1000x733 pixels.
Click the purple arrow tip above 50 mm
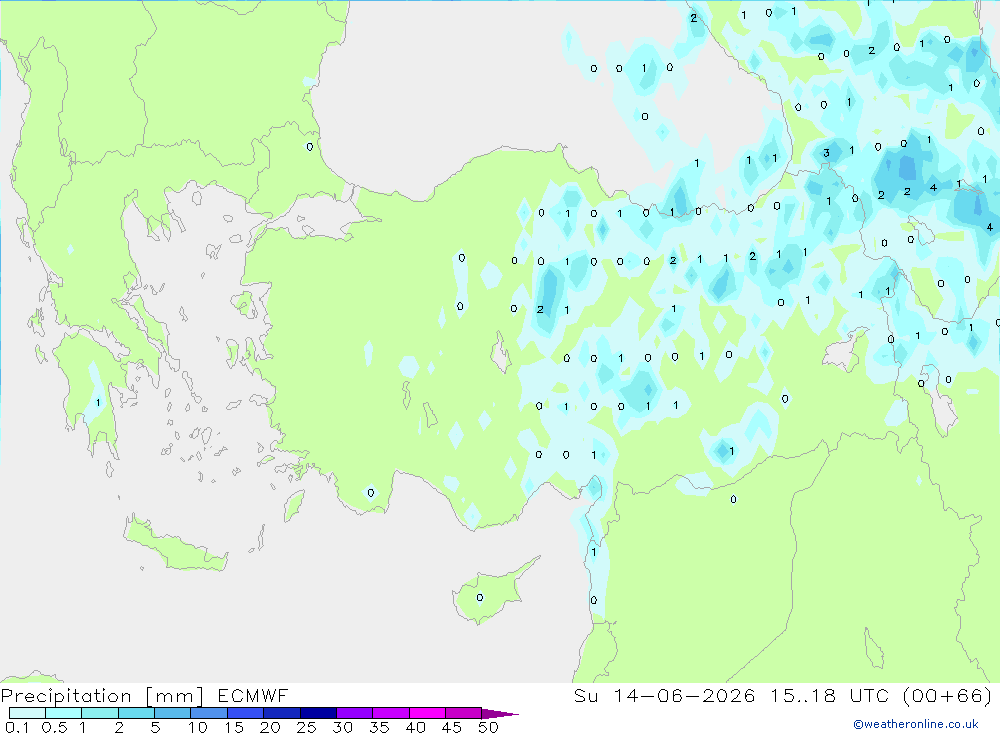(500, 714)
